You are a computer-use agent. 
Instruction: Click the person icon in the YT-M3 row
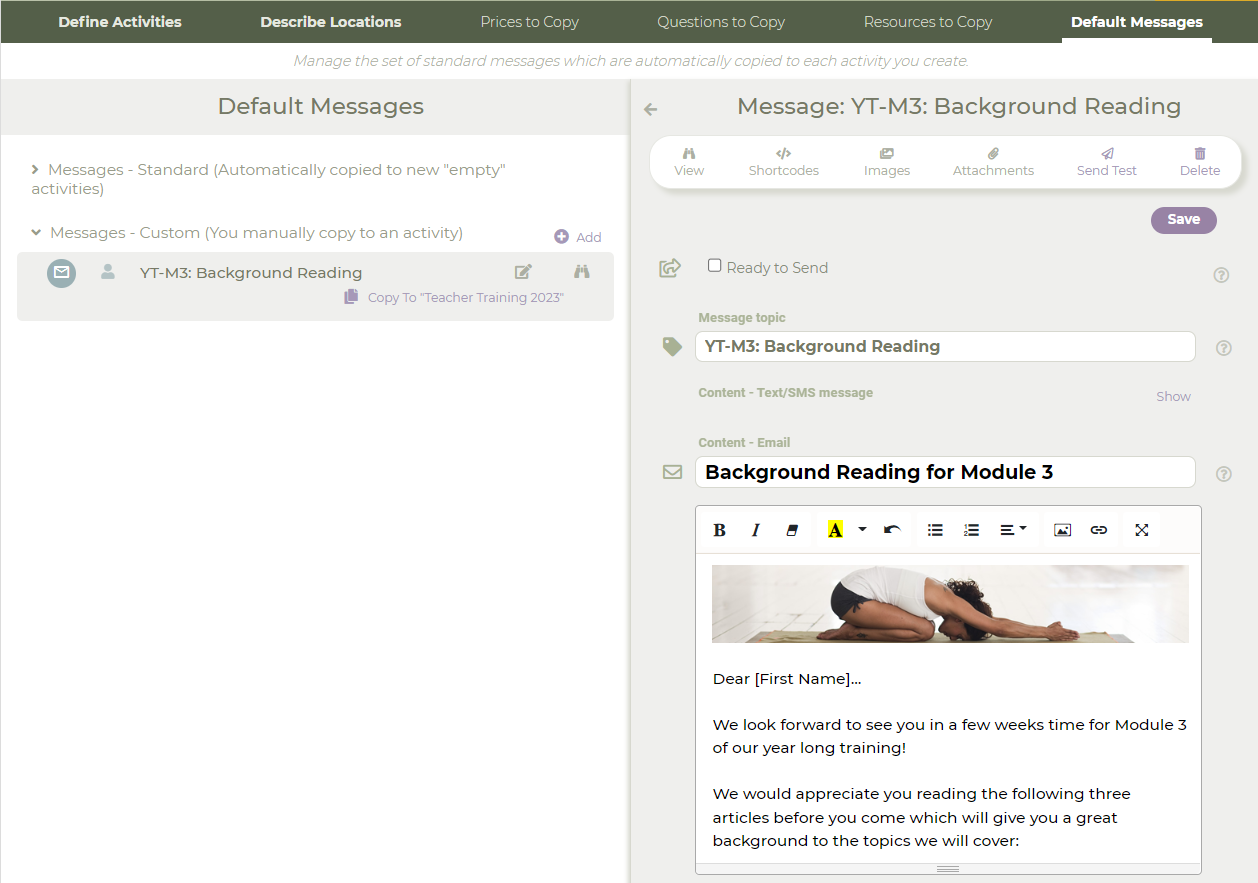(108, 271)
